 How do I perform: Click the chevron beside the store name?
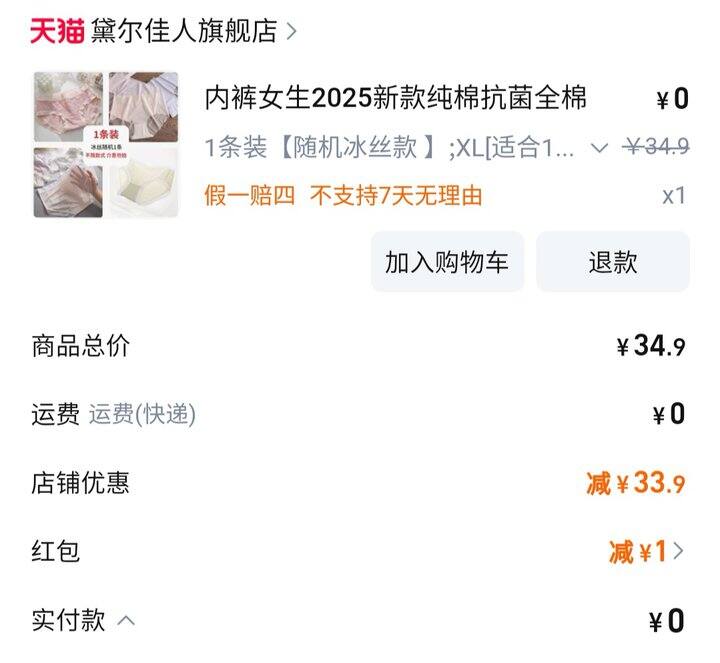[x=292, y=31]
